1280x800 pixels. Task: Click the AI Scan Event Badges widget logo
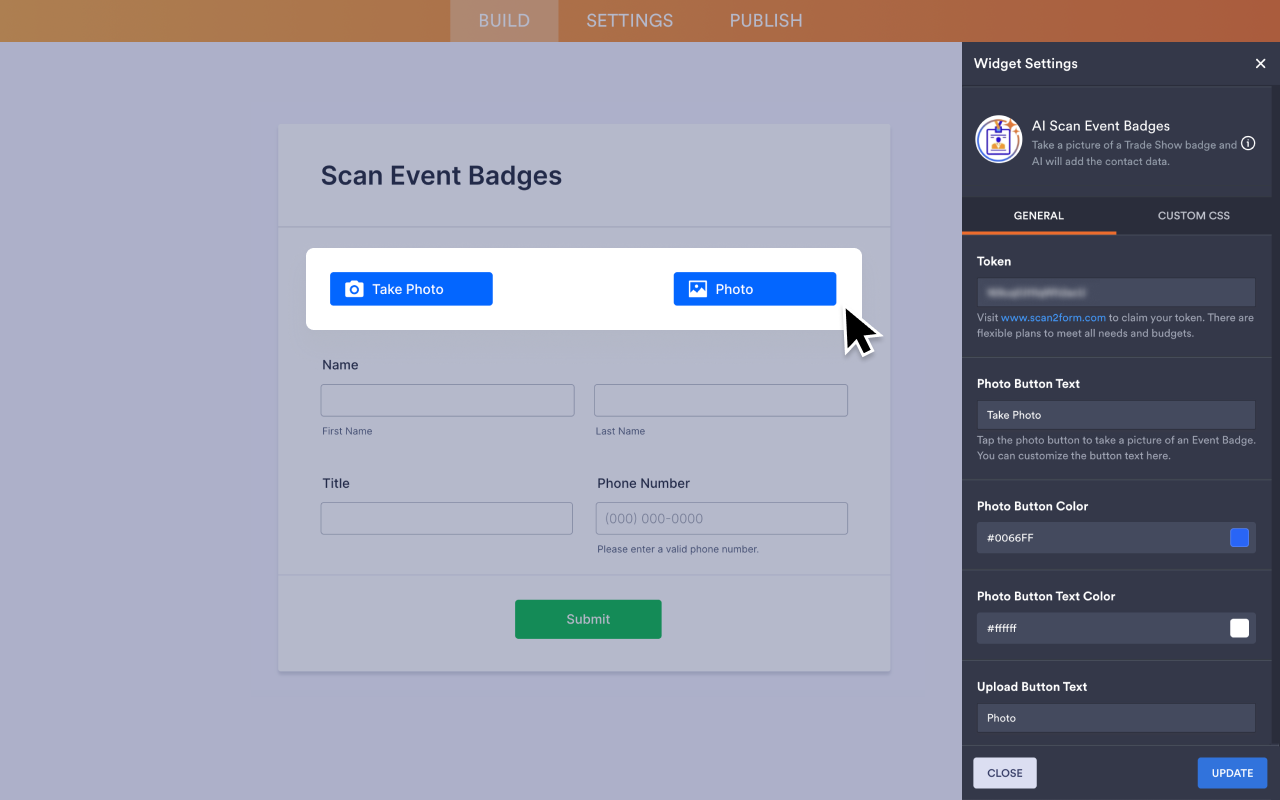click(x=998, y=140)
